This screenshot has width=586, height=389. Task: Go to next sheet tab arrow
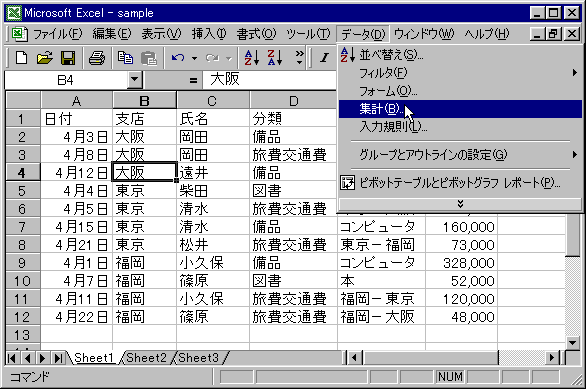pos(42,358)
